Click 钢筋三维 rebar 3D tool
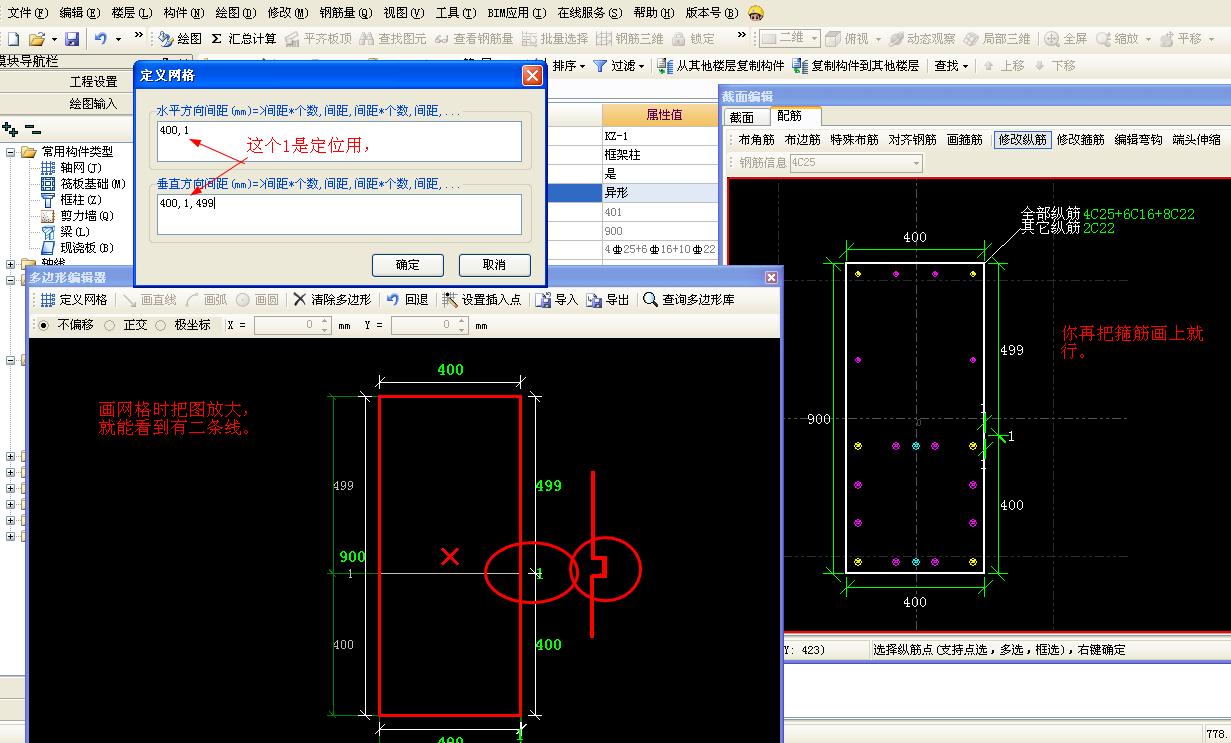The image size is (1231, 743). tap(630, 39)
